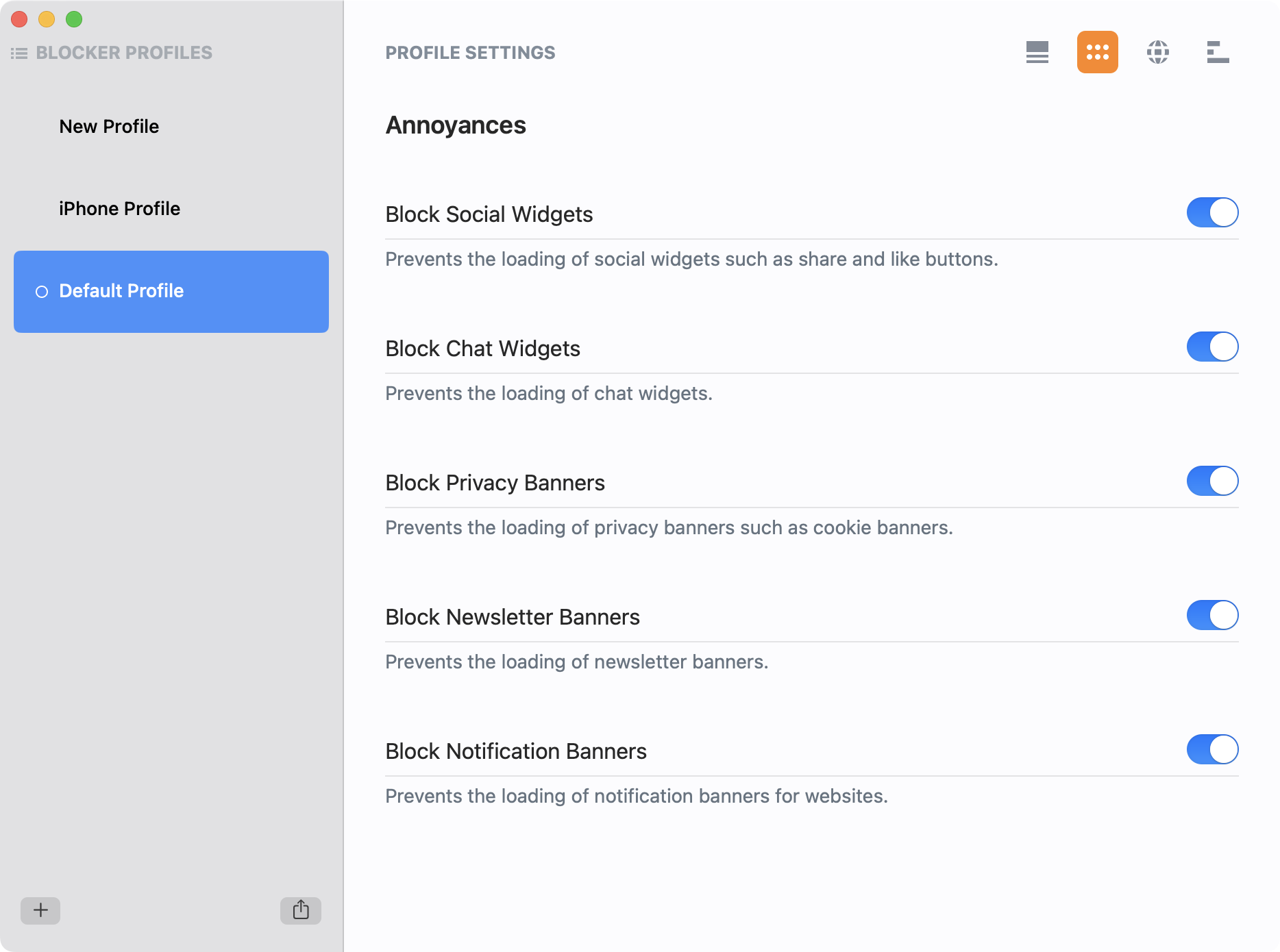This screenshot has height=952, width=1280.
Task: Open the general settings layout tab icon
Action: (x=1037, y=52)
